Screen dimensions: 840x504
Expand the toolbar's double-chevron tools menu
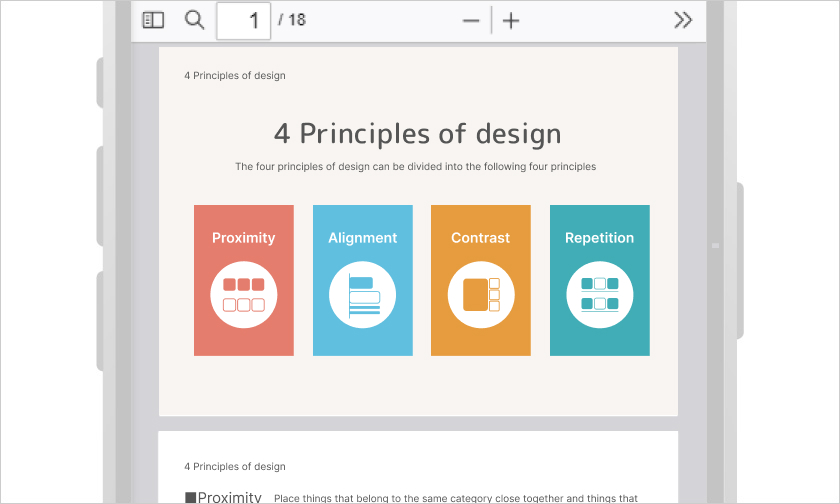point(683,20)
